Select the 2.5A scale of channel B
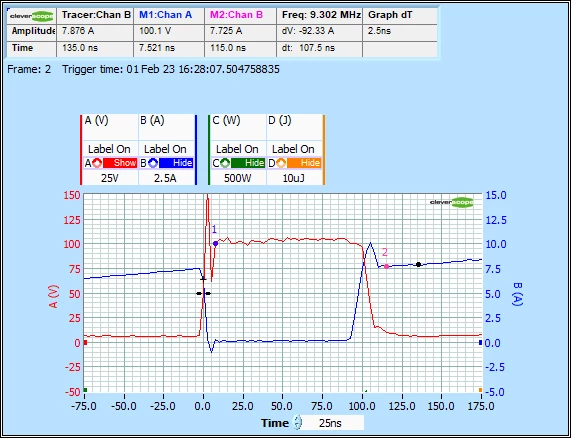Screen dimensions: 571x438 coord(165,178)
